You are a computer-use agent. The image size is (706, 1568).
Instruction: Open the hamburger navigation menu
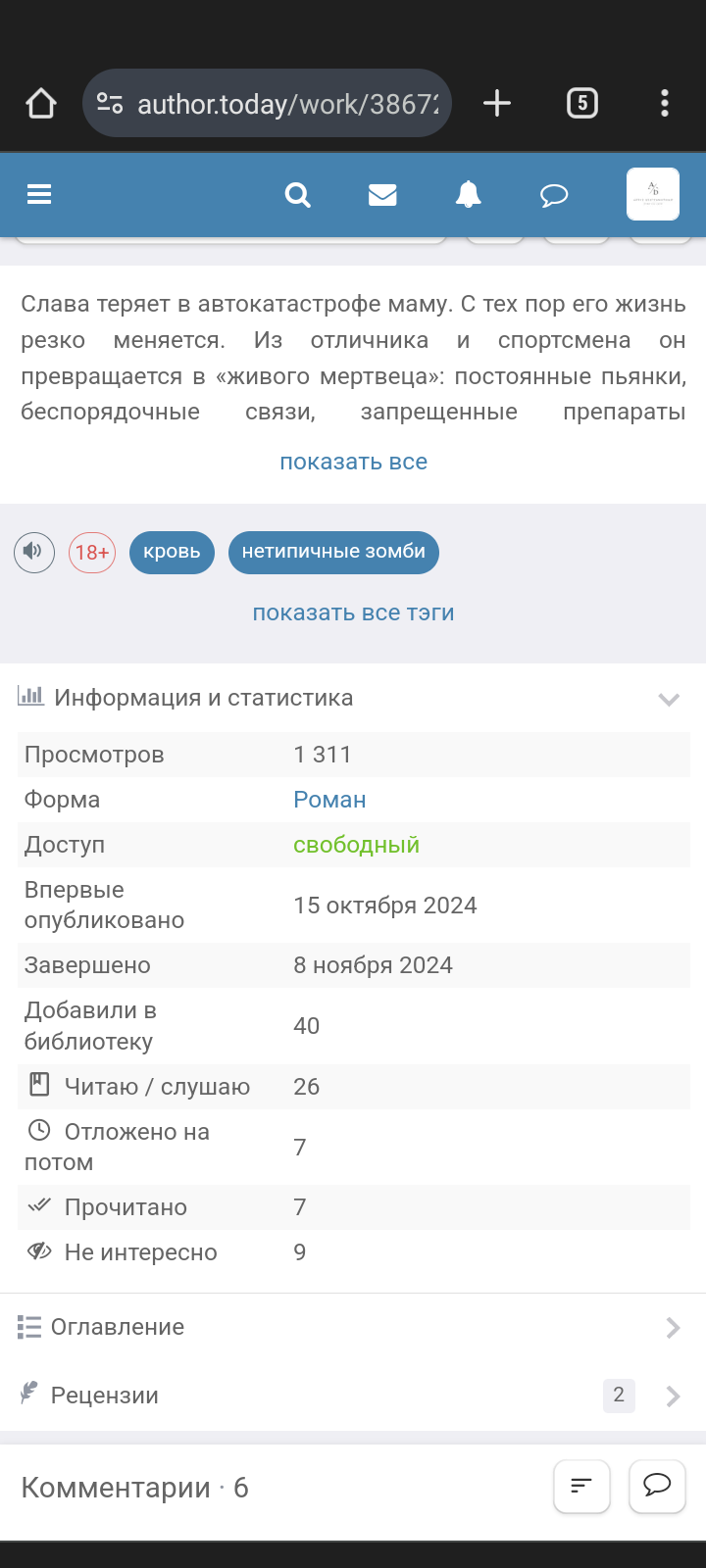click(x=39, y=194)
